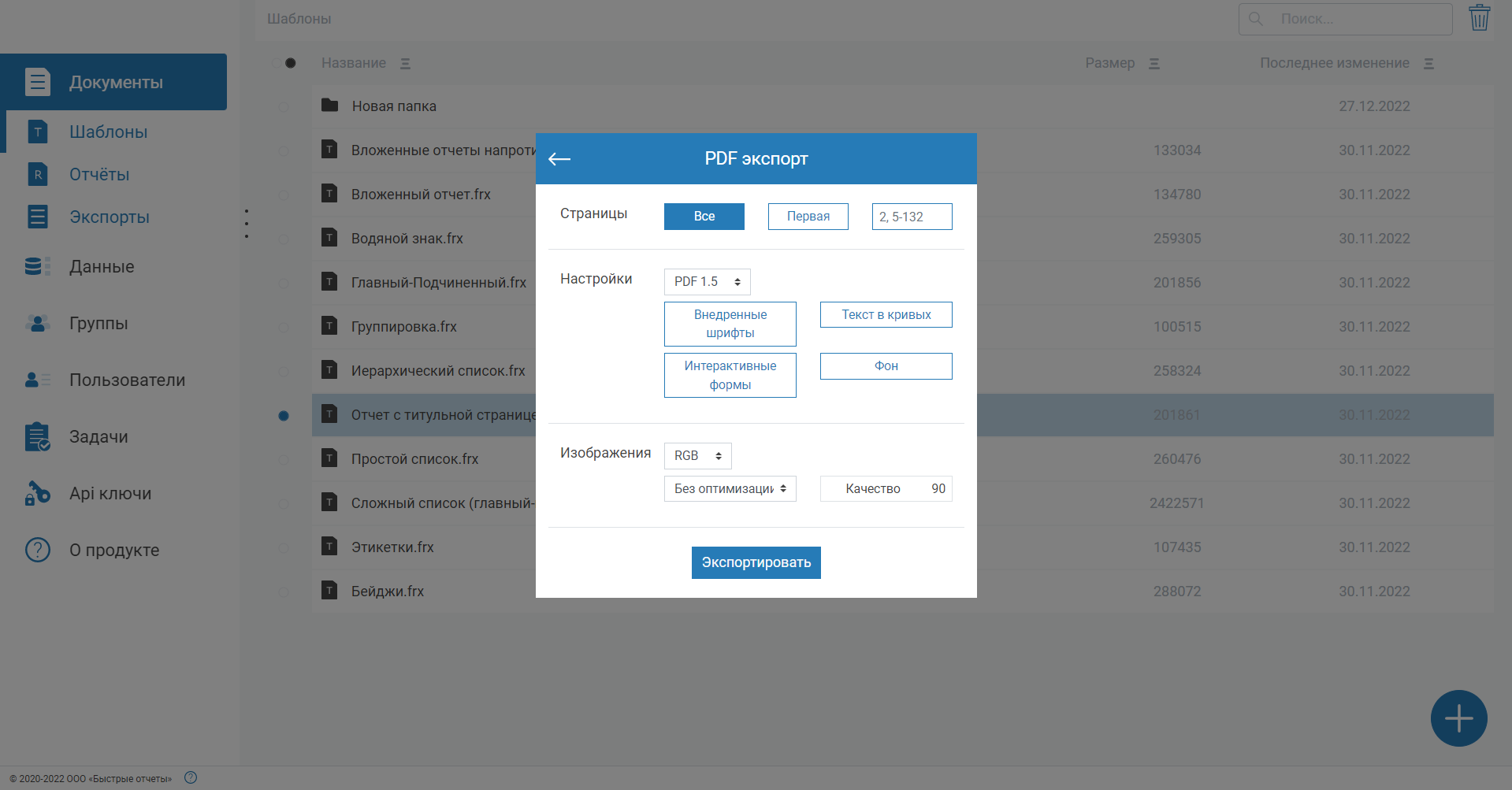Viewport: 1512px width, 790px height.
Task: Click the trash bin delete icon
Action: coord(1479,18)
